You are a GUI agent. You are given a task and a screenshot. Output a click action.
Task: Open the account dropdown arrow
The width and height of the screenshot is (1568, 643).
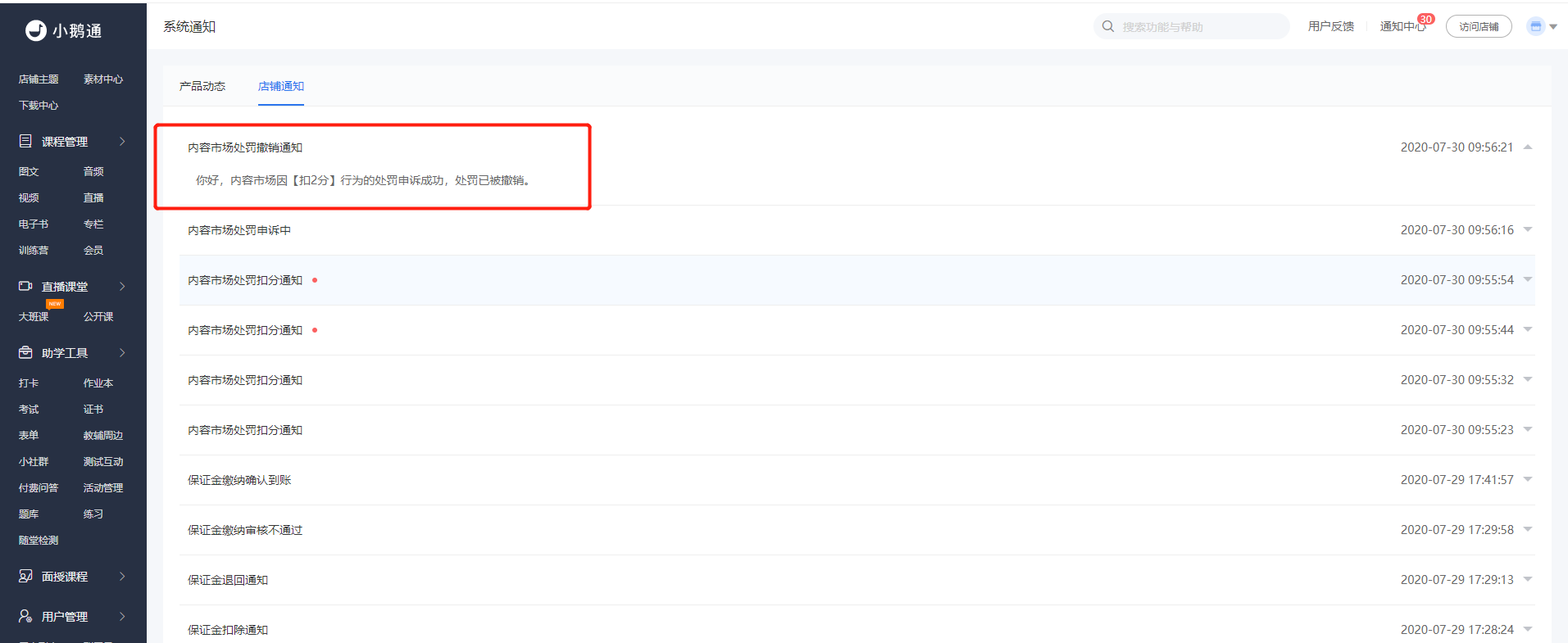coord(1553,26)
